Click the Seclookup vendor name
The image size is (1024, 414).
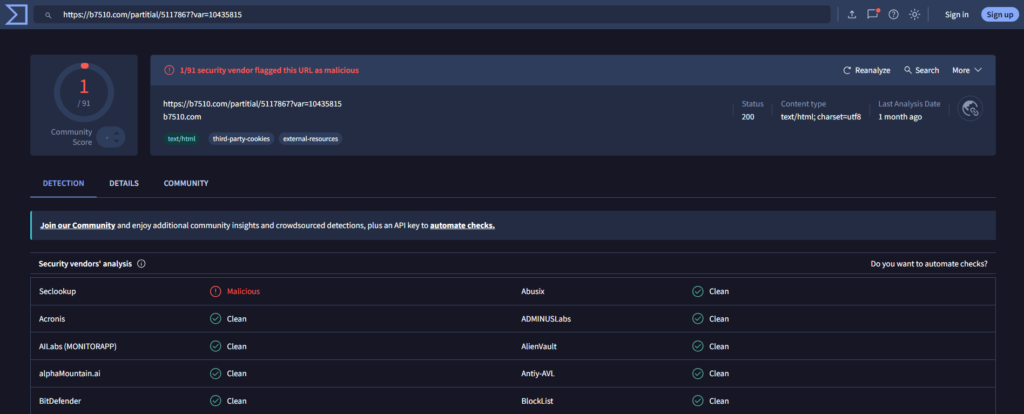(57, 291)
